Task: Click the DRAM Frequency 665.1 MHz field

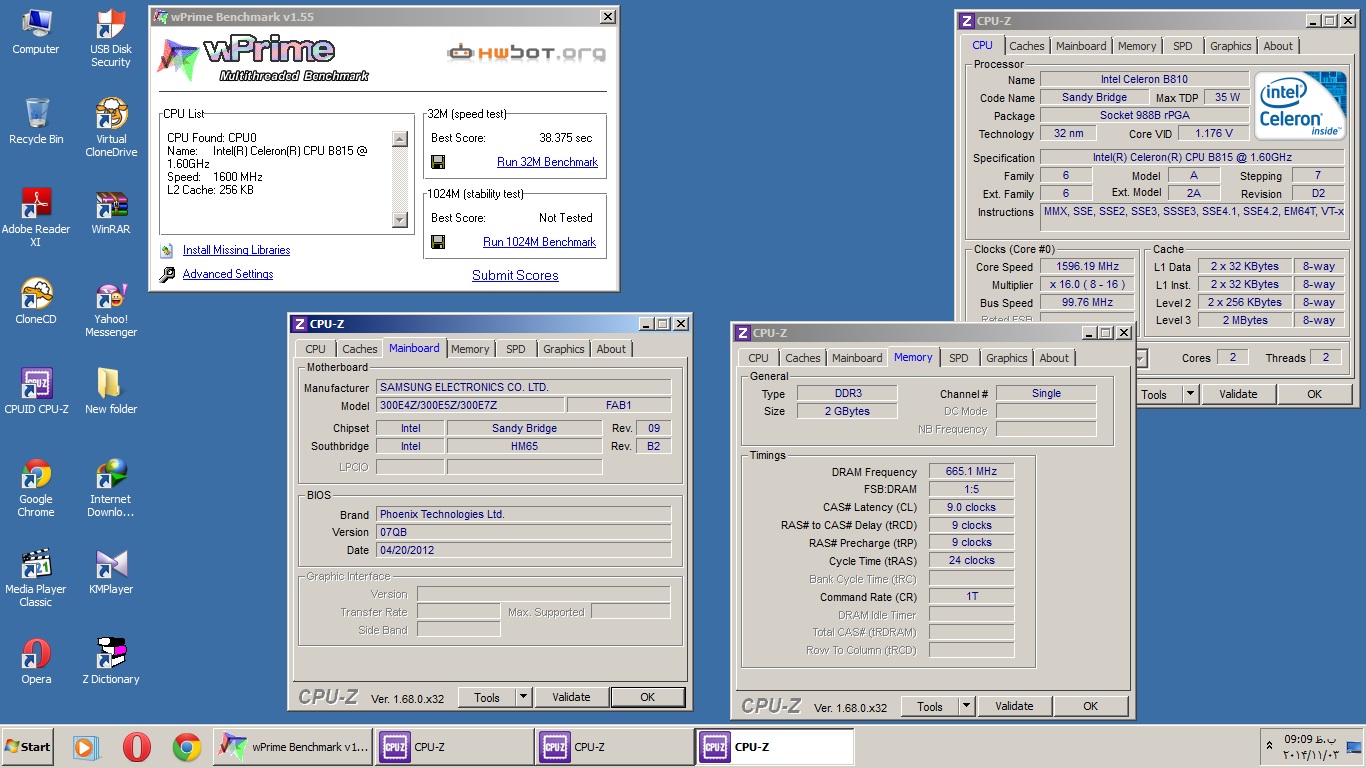Action: (971, 472)
